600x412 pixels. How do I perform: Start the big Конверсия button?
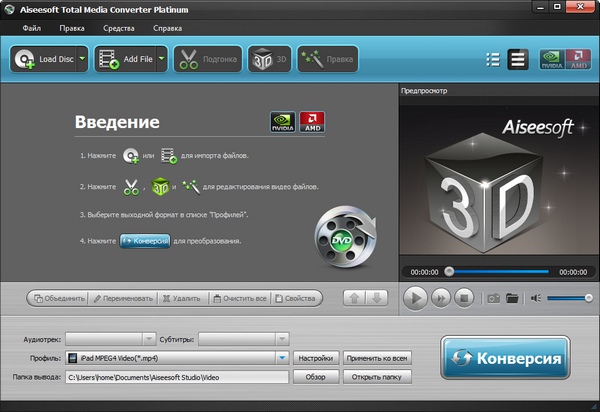[505, 358]
